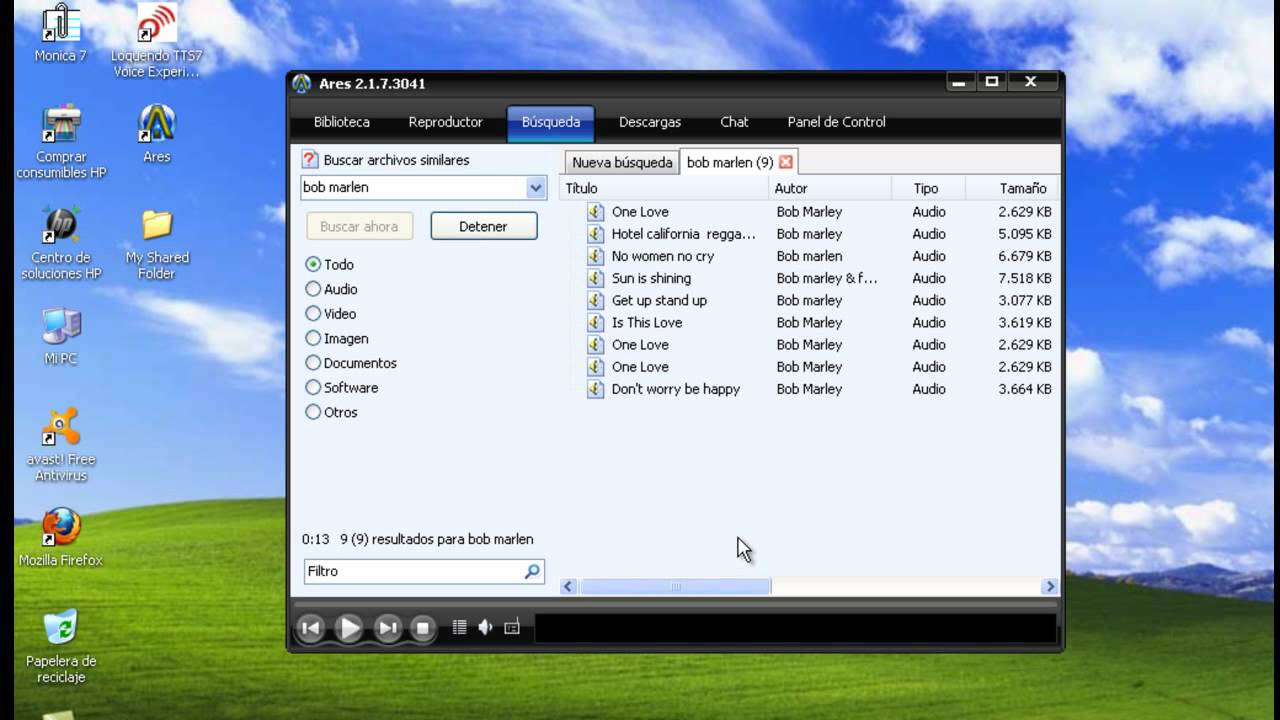Click the Detener button
This screenshot has height=720, width=1280.
(484, 226)
